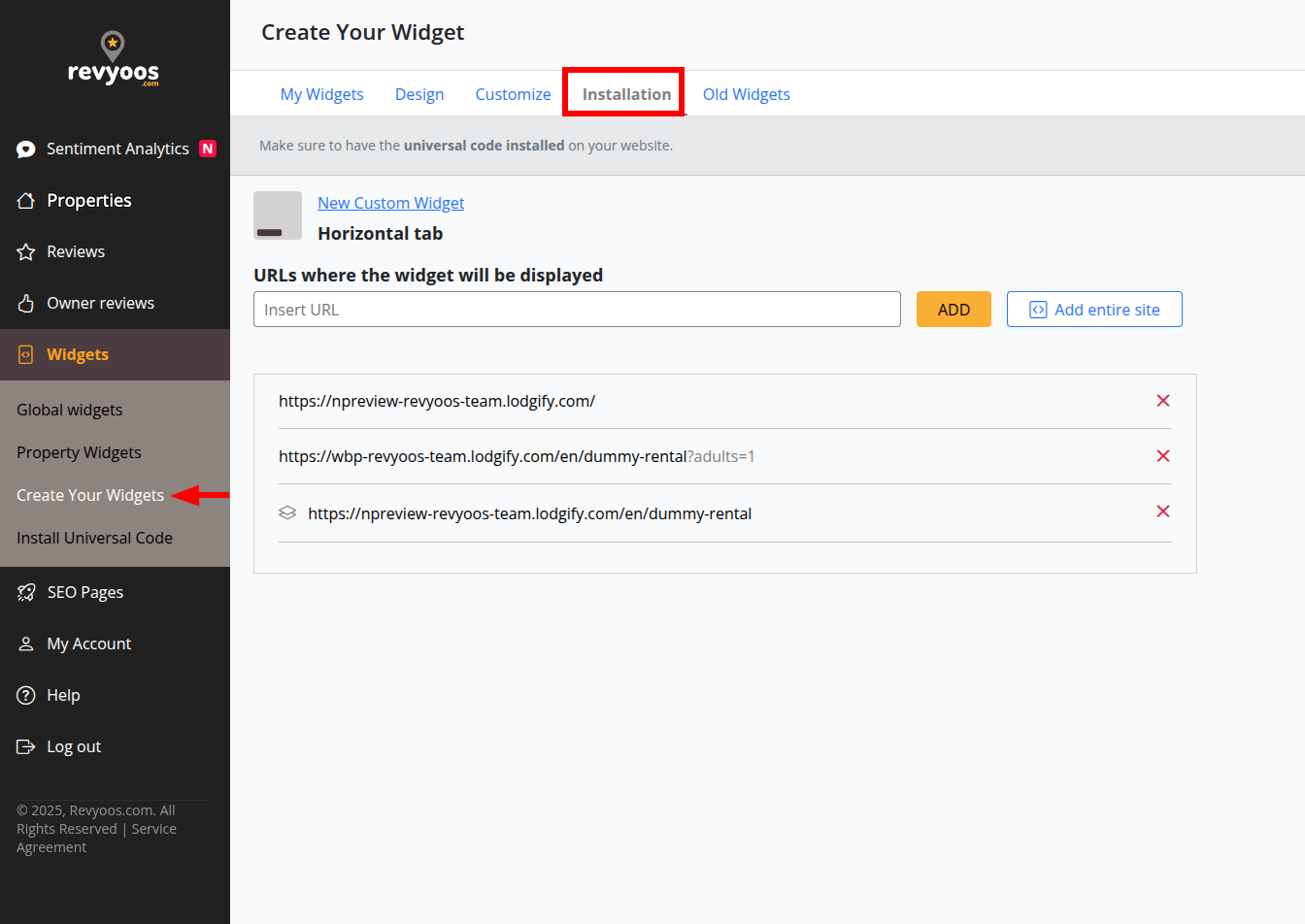Click the Sentiment Analytics speech bubble icon
Viewport: 1305px width, 924px height.
26,149
